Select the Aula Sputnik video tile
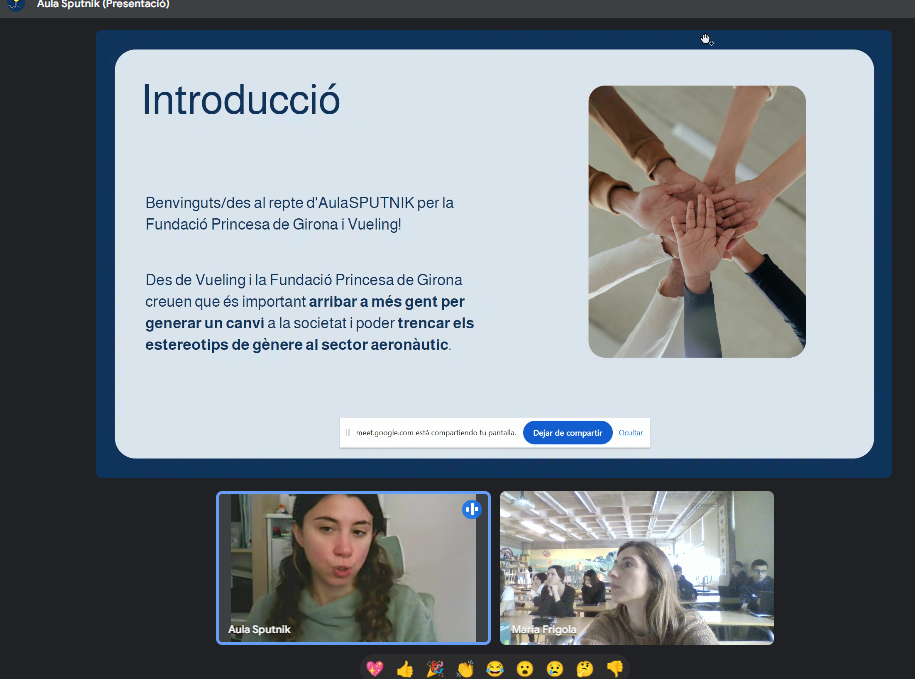Image resolution: width=915 pixels, height=679 pixels. click(x=353, y=567)
